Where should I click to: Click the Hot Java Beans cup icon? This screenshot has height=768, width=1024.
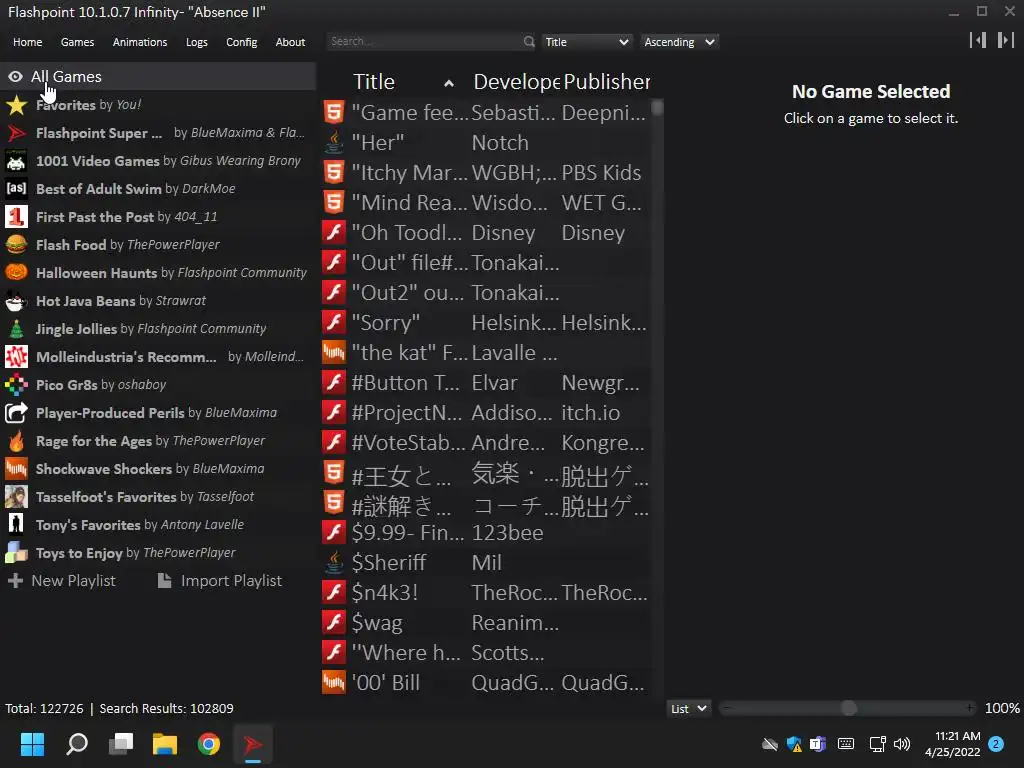coord(16,301)
